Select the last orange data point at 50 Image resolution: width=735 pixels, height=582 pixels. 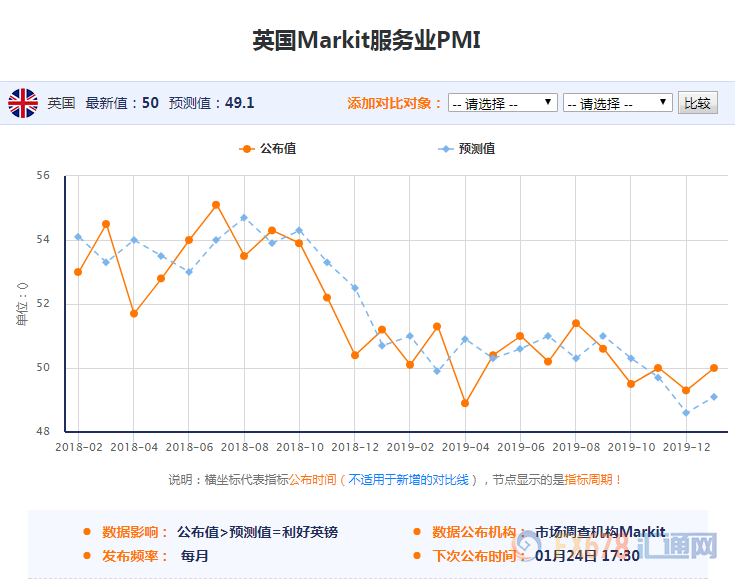coord(714,368)
